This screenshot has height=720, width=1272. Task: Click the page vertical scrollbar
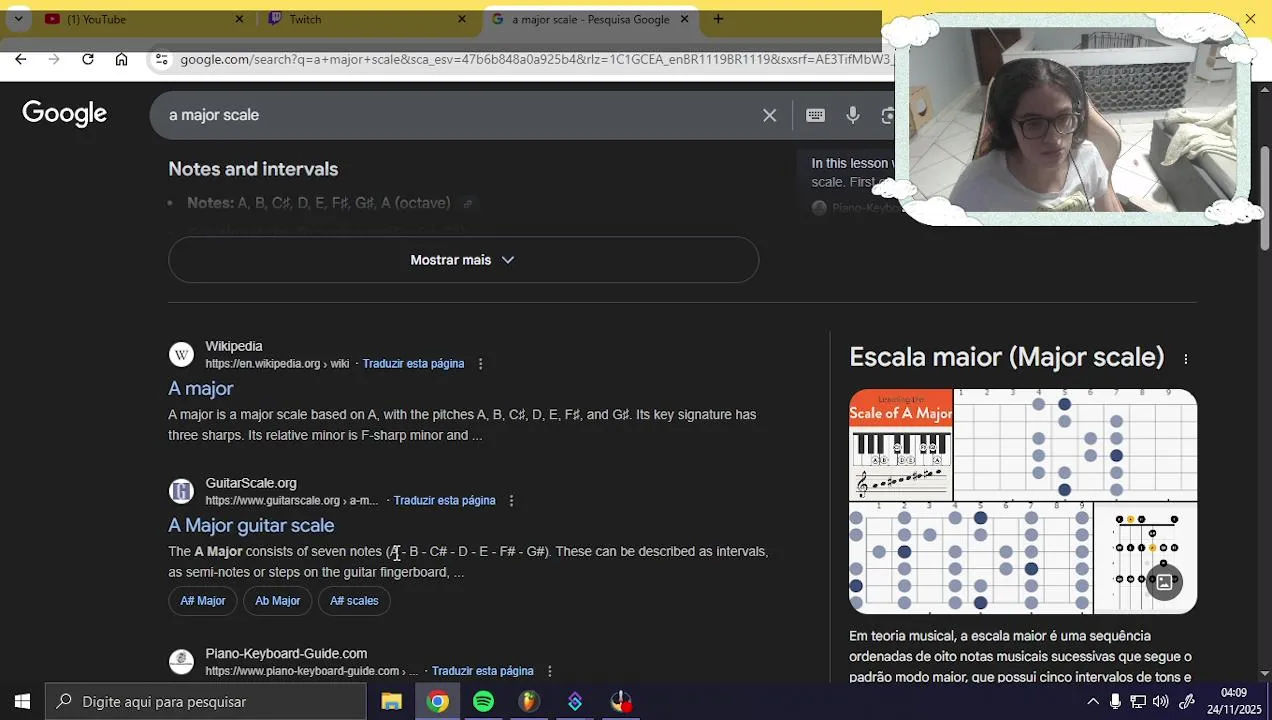click(1264, 198)
